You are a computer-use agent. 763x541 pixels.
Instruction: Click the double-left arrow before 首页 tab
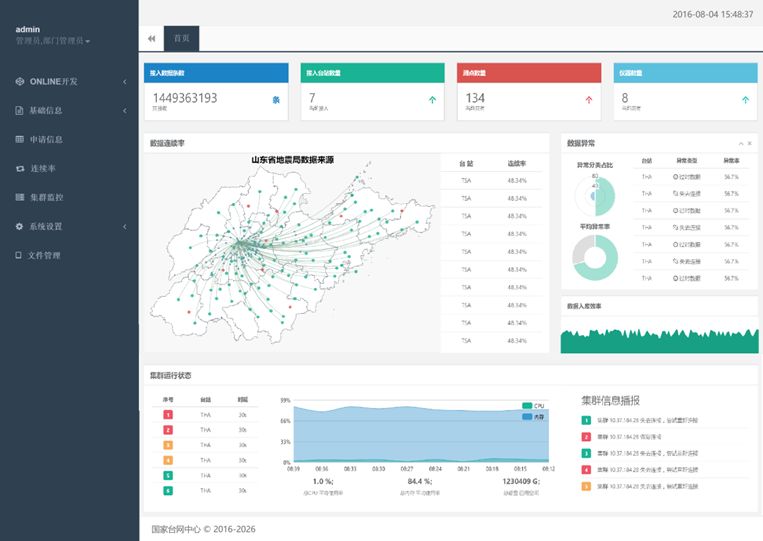coord(151,39)
